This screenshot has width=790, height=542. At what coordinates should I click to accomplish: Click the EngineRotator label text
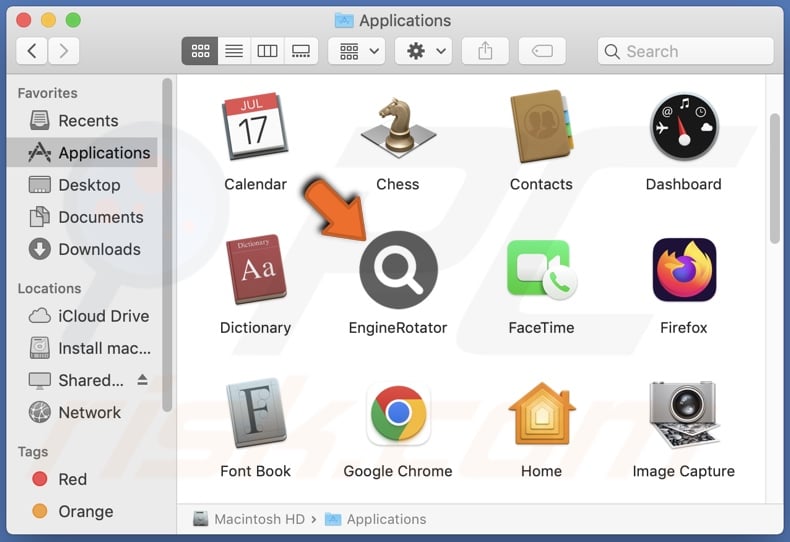(x=398, y=328)
